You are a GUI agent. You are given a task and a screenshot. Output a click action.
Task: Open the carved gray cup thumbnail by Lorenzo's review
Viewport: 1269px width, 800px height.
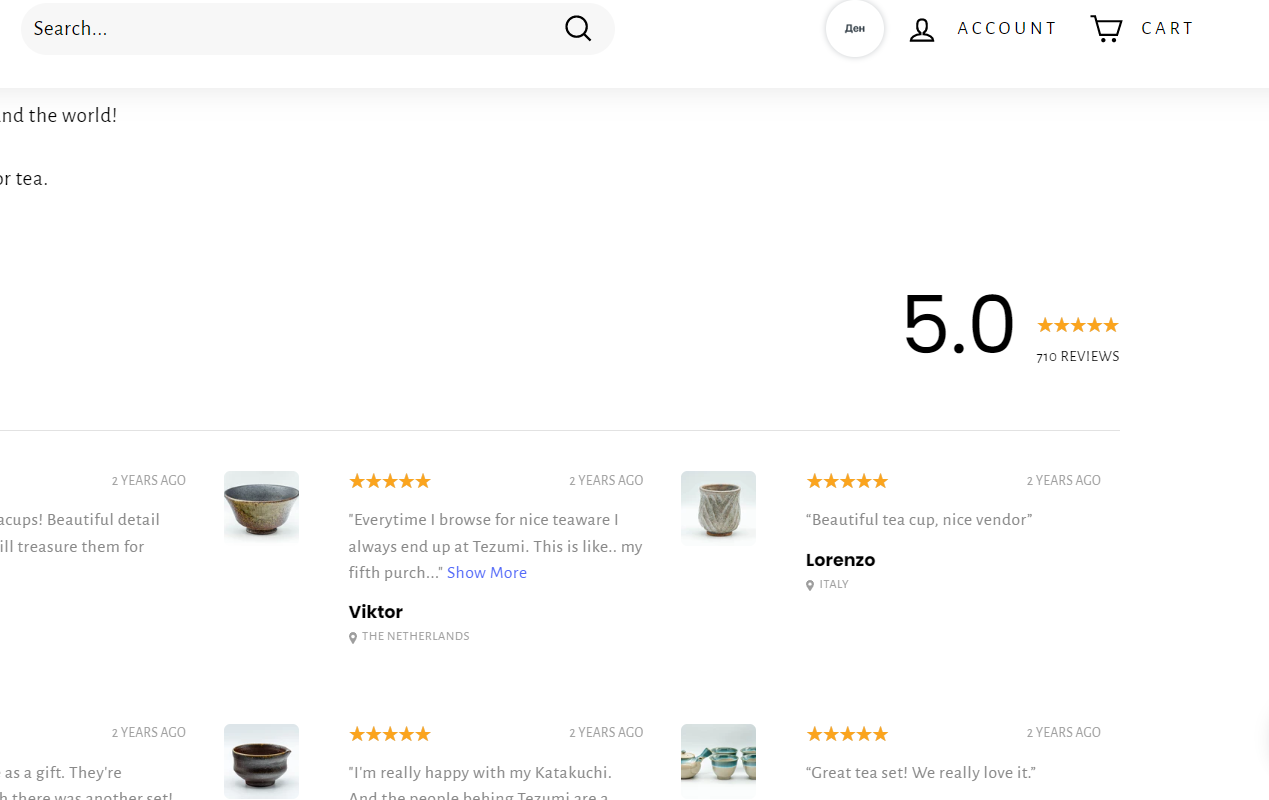[718, 506]
